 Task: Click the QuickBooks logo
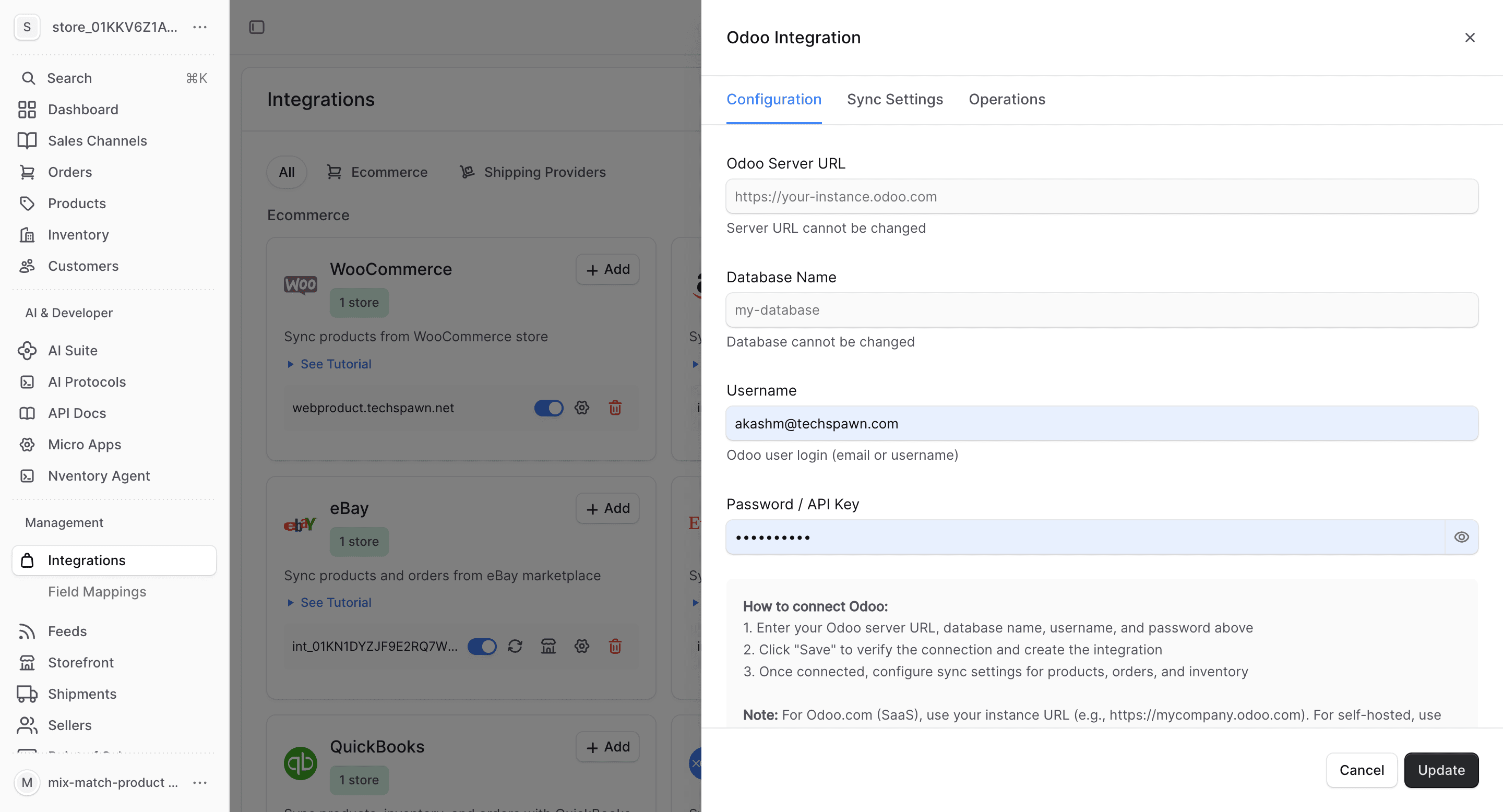pyautogui.click(x=301, y=763)
